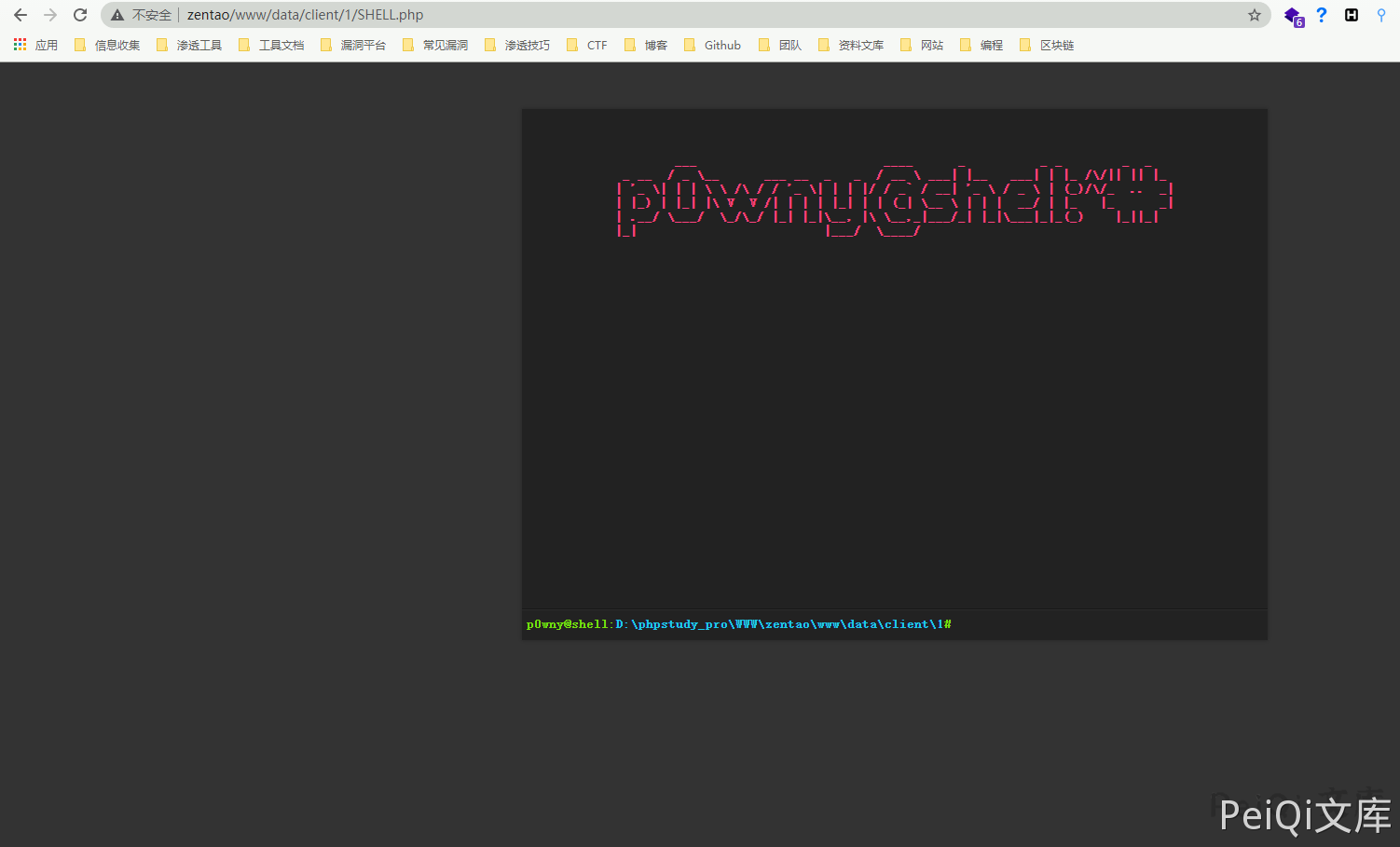Viewport: 1400px width, 847px height.
Task: Open the CTF bookmark folder
Action: (x=587, y=45)
